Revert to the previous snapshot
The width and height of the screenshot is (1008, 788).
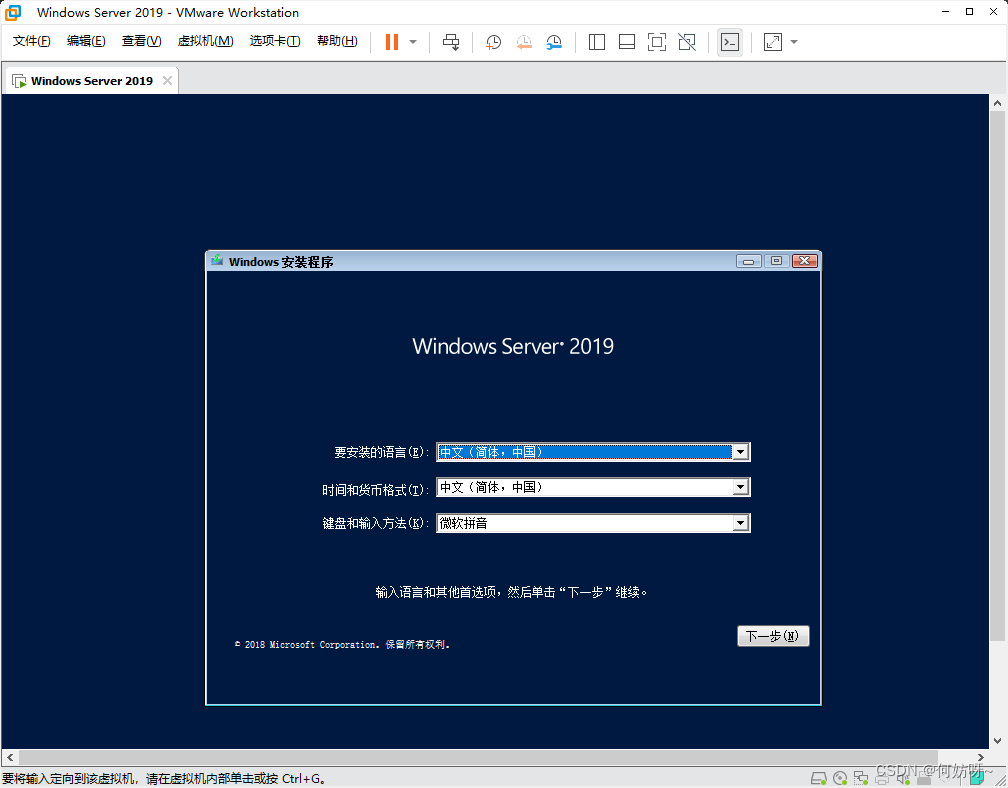pos(524,42)
